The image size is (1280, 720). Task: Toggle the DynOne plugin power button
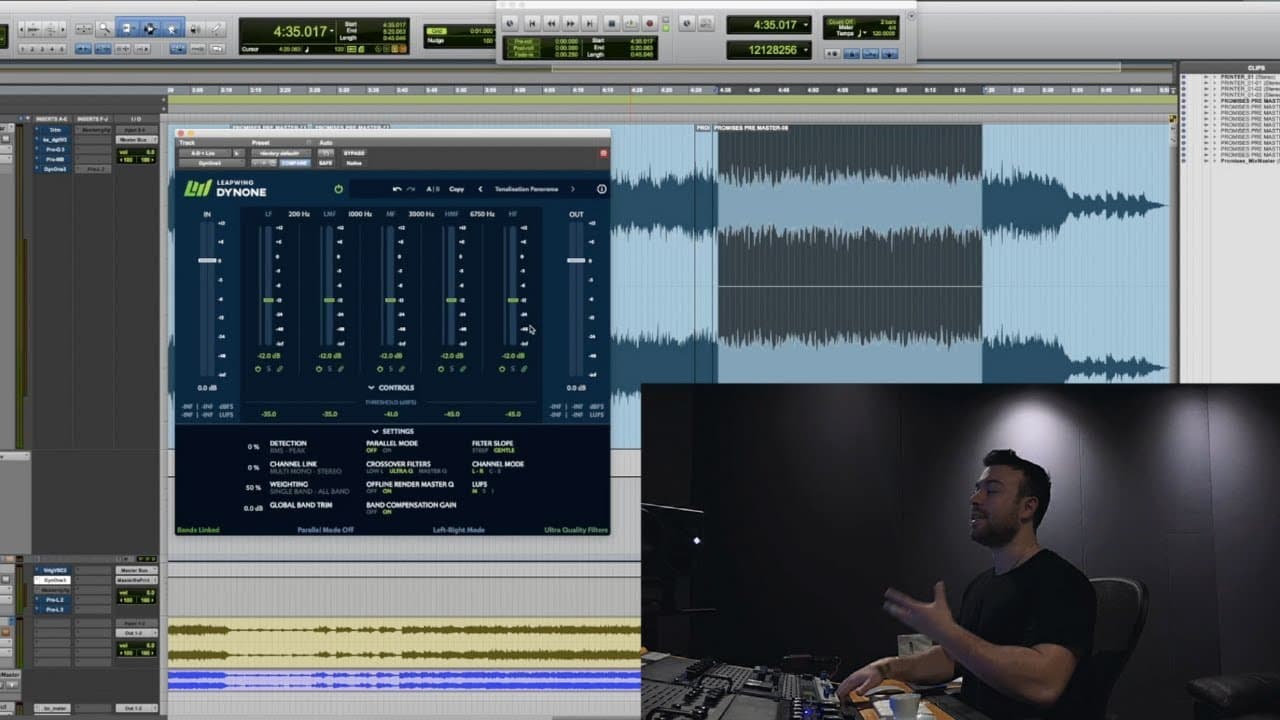point(338,189)
